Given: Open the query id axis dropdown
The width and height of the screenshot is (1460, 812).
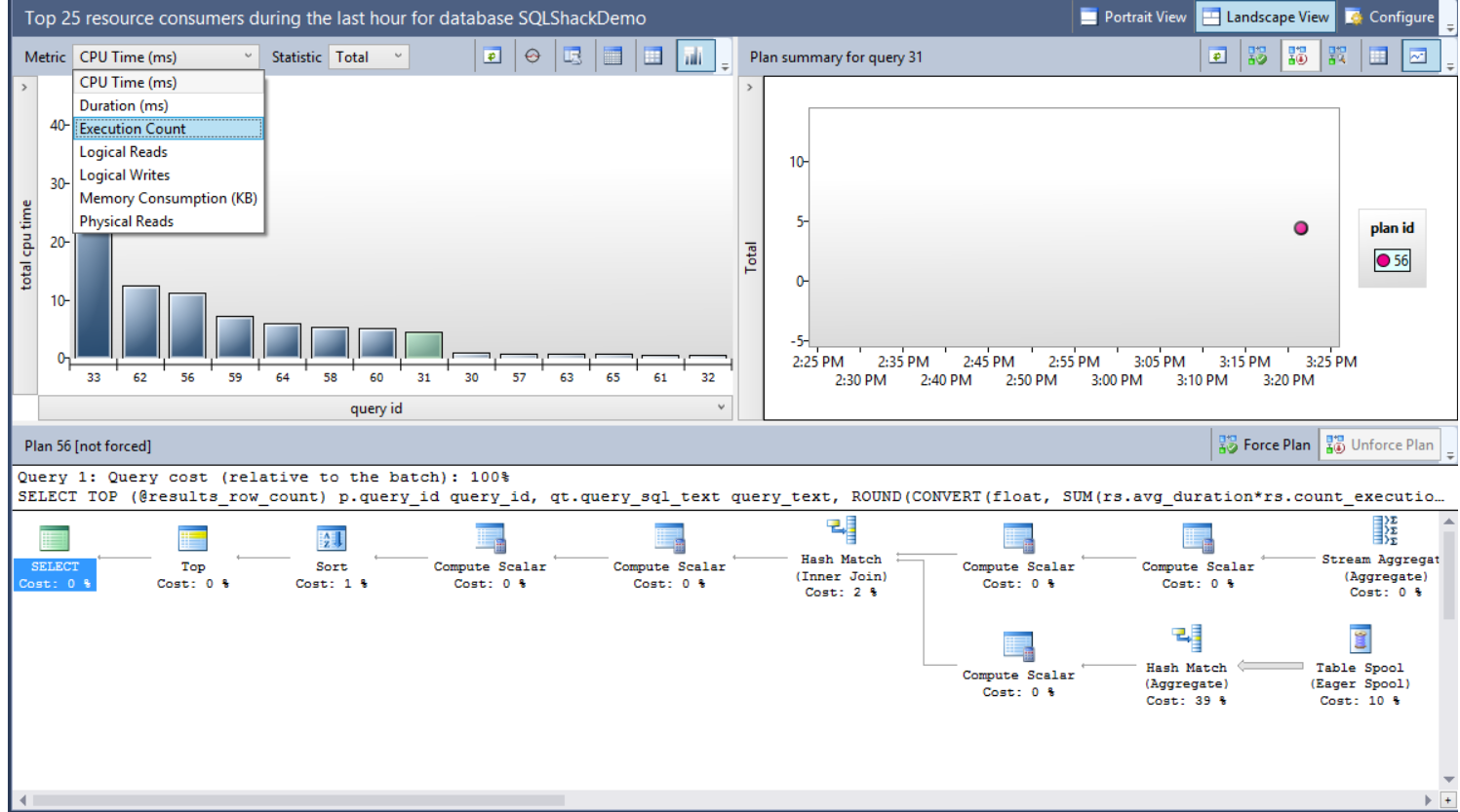Looking at the screenshot, I should point(721,407).
